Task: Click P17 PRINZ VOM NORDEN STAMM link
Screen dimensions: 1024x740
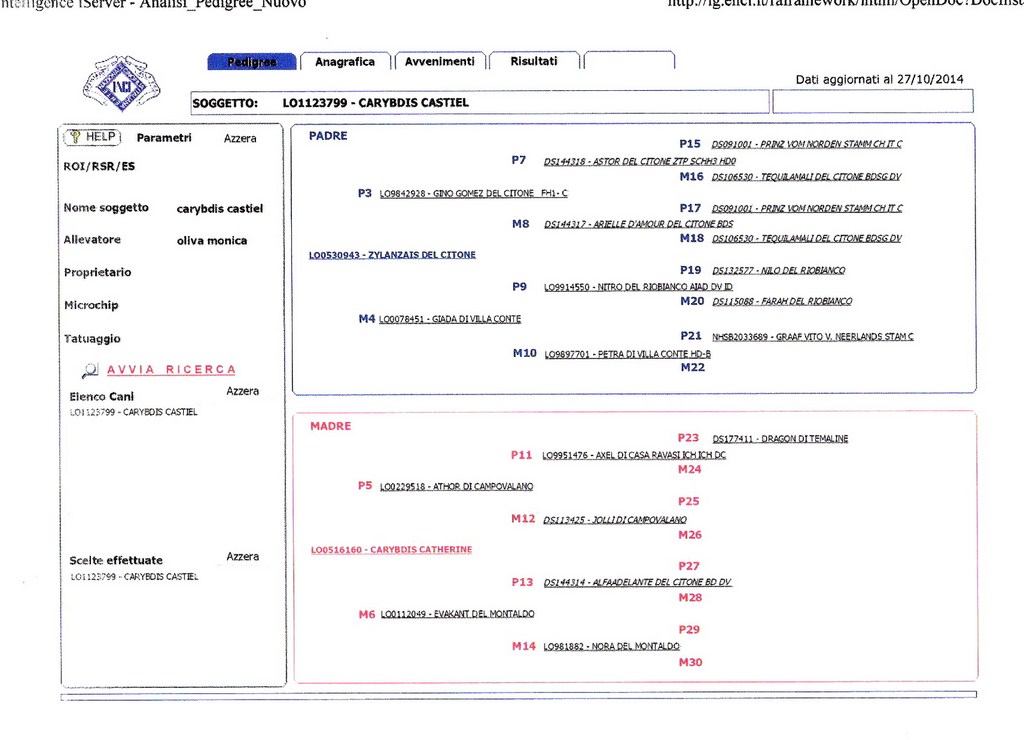Action: tap(807, 208)
